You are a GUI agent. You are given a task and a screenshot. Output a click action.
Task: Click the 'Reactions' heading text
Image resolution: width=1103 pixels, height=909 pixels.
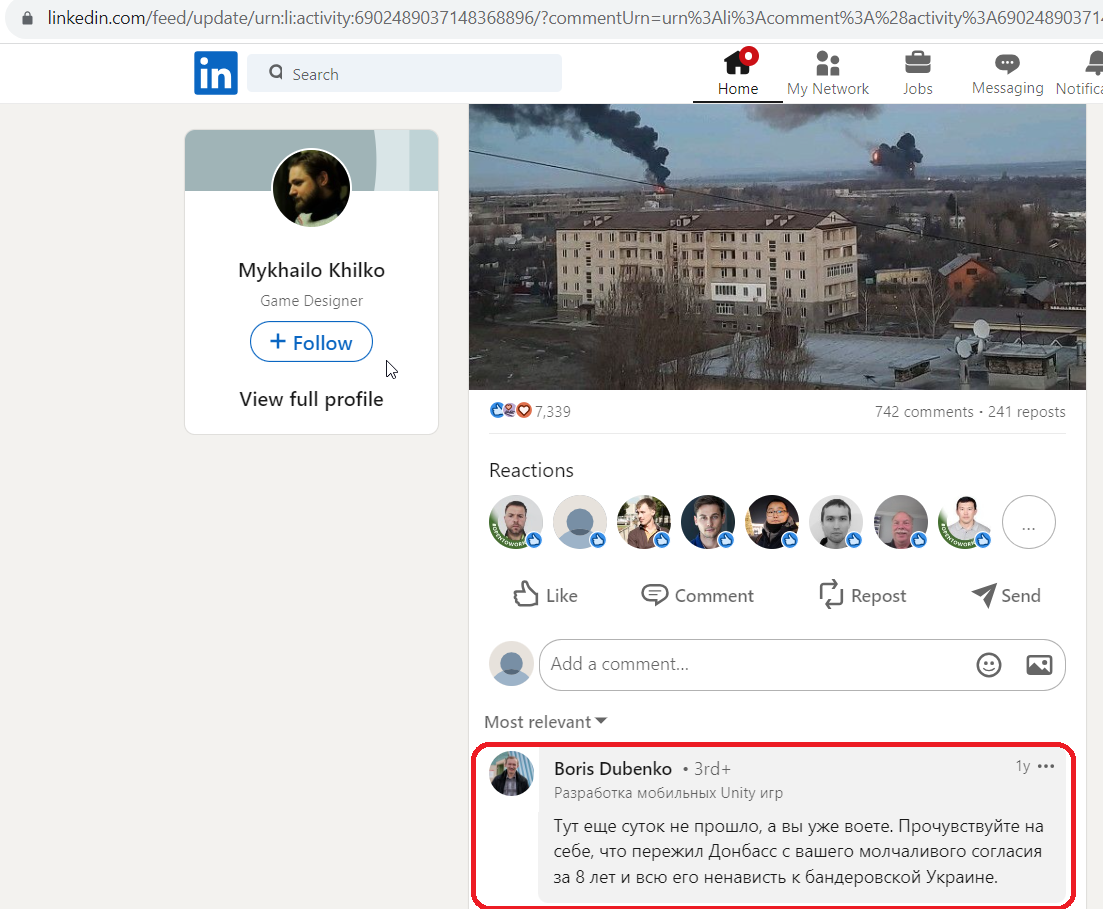point(531,470)
